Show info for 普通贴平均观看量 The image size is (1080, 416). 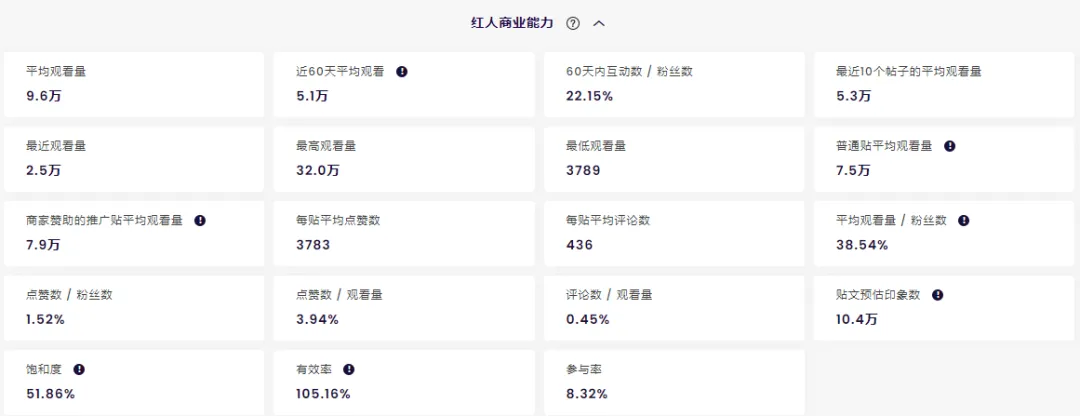[x=949, y=145]
